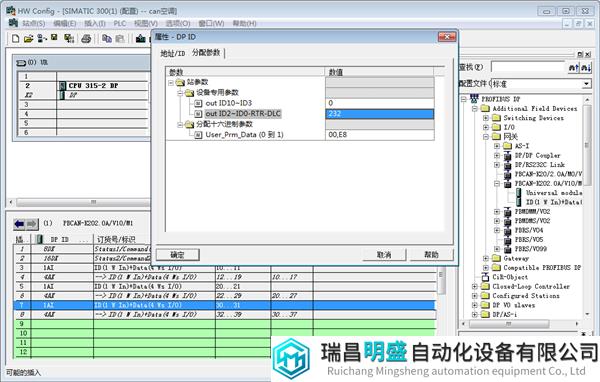Open the 配置文件 profile dropdown
Viewport: 600px width, 382px height.
click(587, 84)
